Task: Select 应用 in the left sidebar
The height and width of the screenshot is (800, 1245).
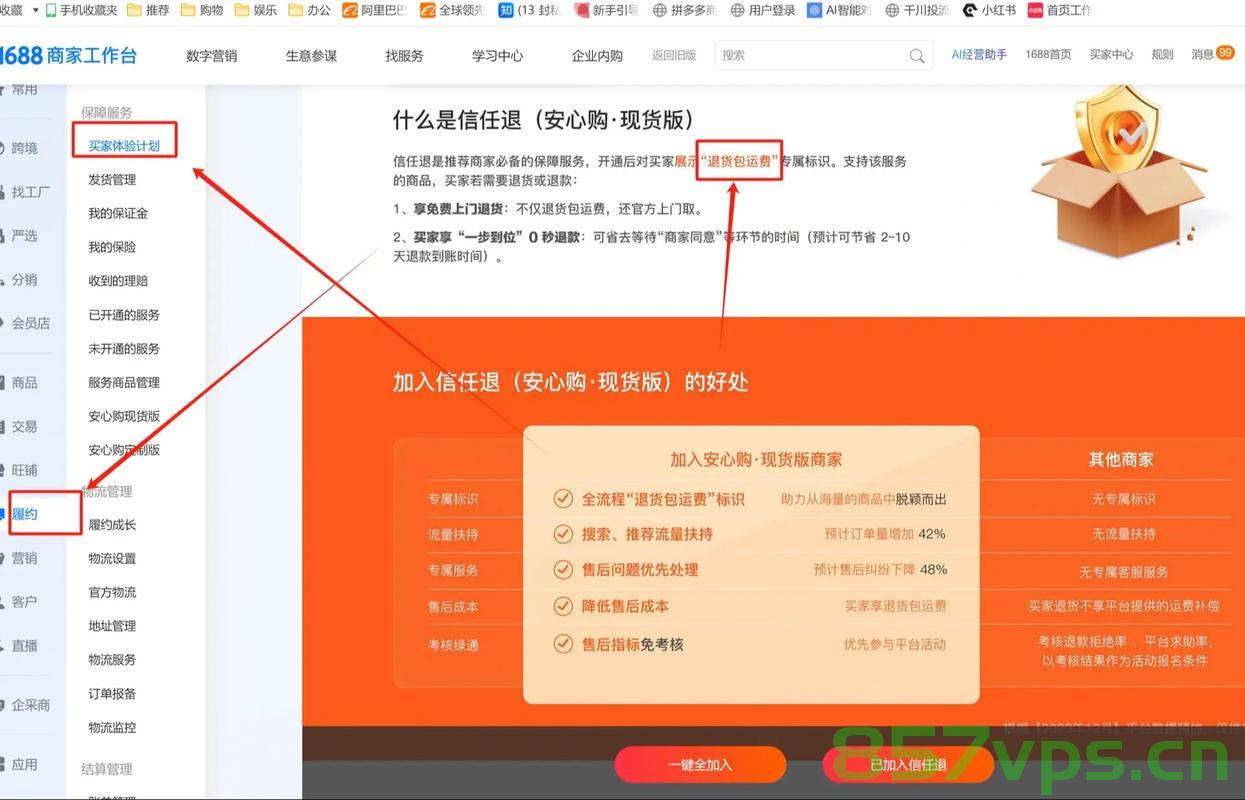Action: [x=24, y=765]
